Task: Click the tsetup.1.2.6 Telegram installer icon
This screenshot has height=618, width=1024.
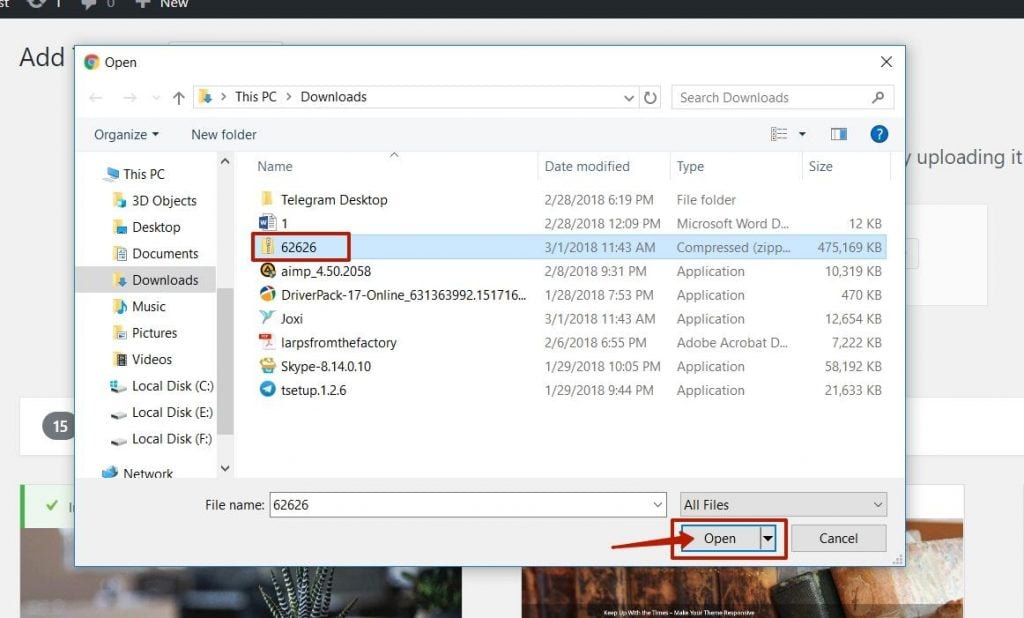Action: 268,390
